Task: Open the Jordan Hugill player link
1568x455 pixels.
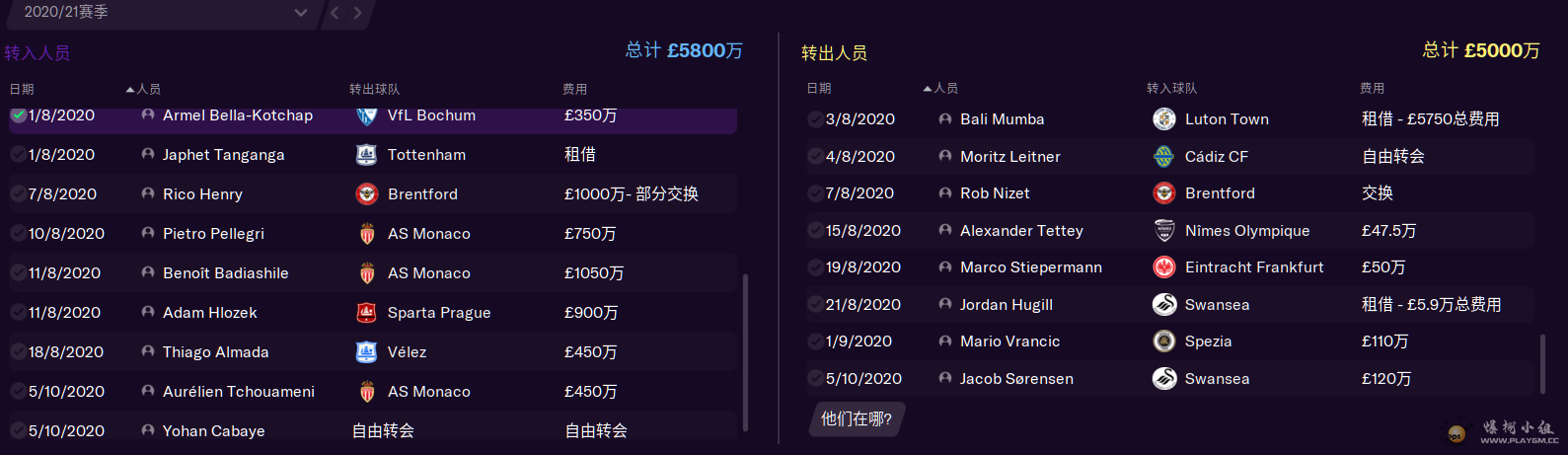Action: (x=1007, y=305)
